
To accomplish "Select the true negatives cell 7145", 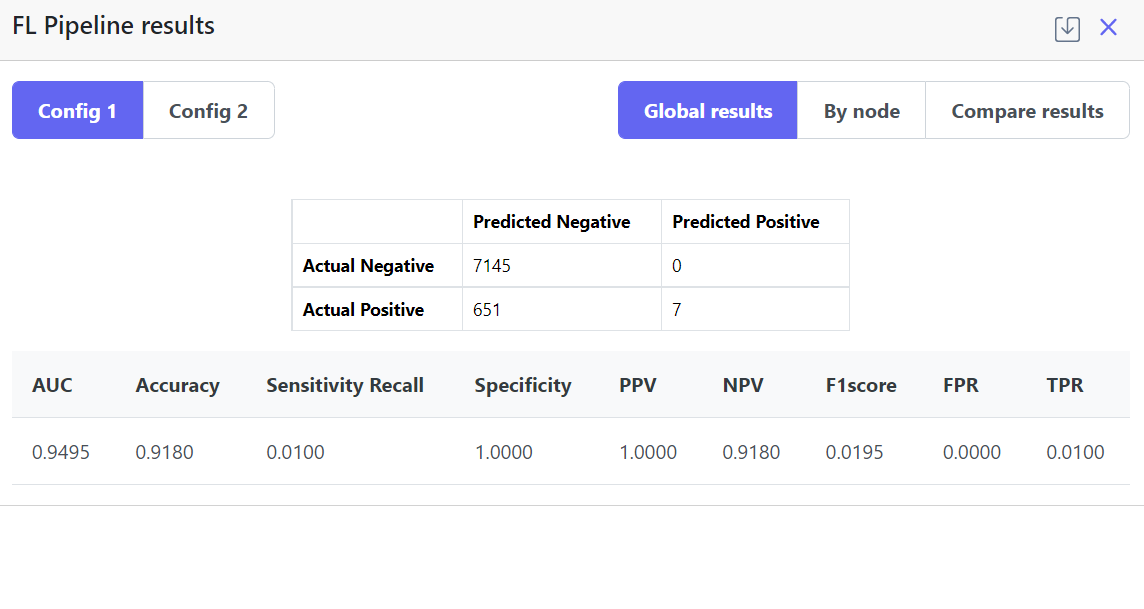I will pos(492,266).
